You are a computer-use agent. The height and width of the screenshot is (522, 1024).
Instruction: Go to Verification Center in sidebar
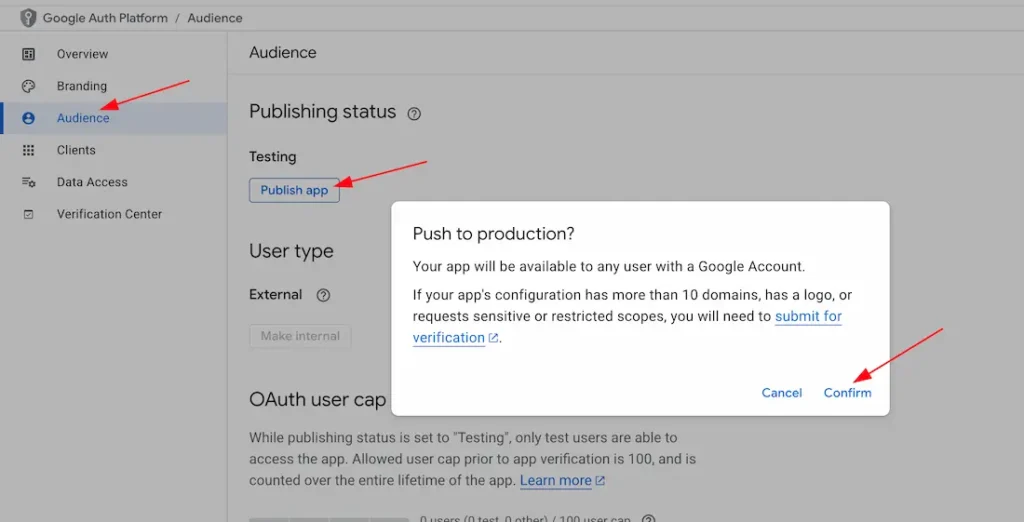pyautogui.click(x=109, y=214)
